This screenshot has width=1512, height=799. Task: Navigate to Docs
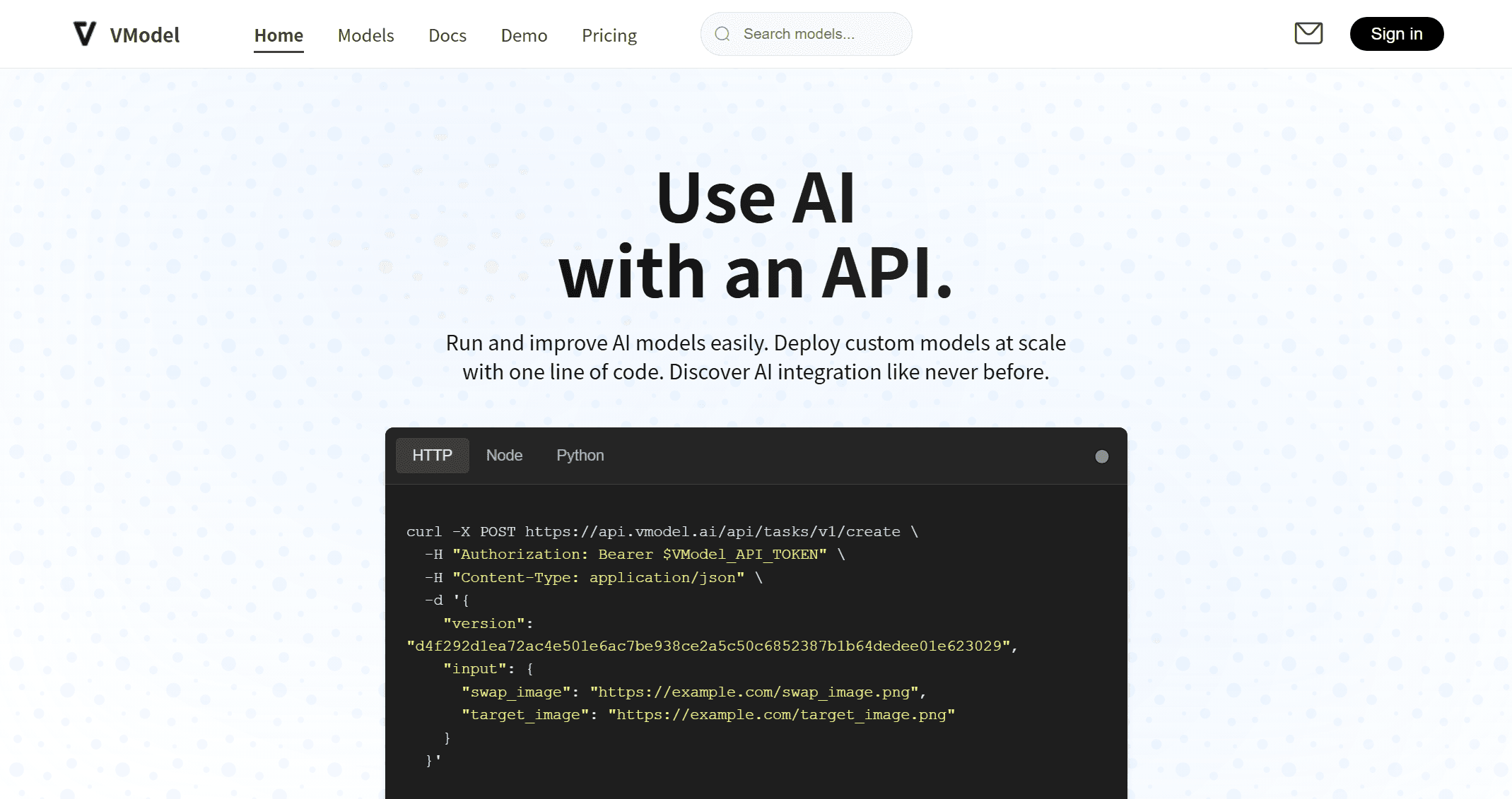pyautogui.click(x=447, y=35)
